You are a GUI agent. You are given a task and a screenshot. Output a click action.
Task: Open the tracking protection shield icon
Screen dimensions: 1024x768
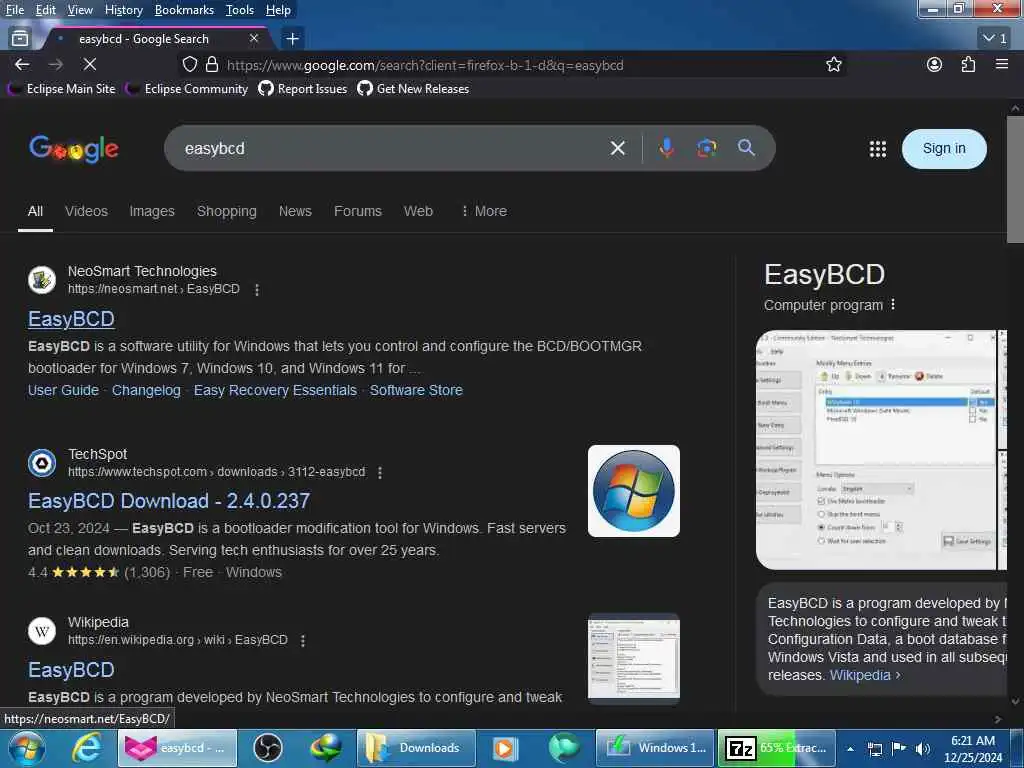click(x=189, y=65)
